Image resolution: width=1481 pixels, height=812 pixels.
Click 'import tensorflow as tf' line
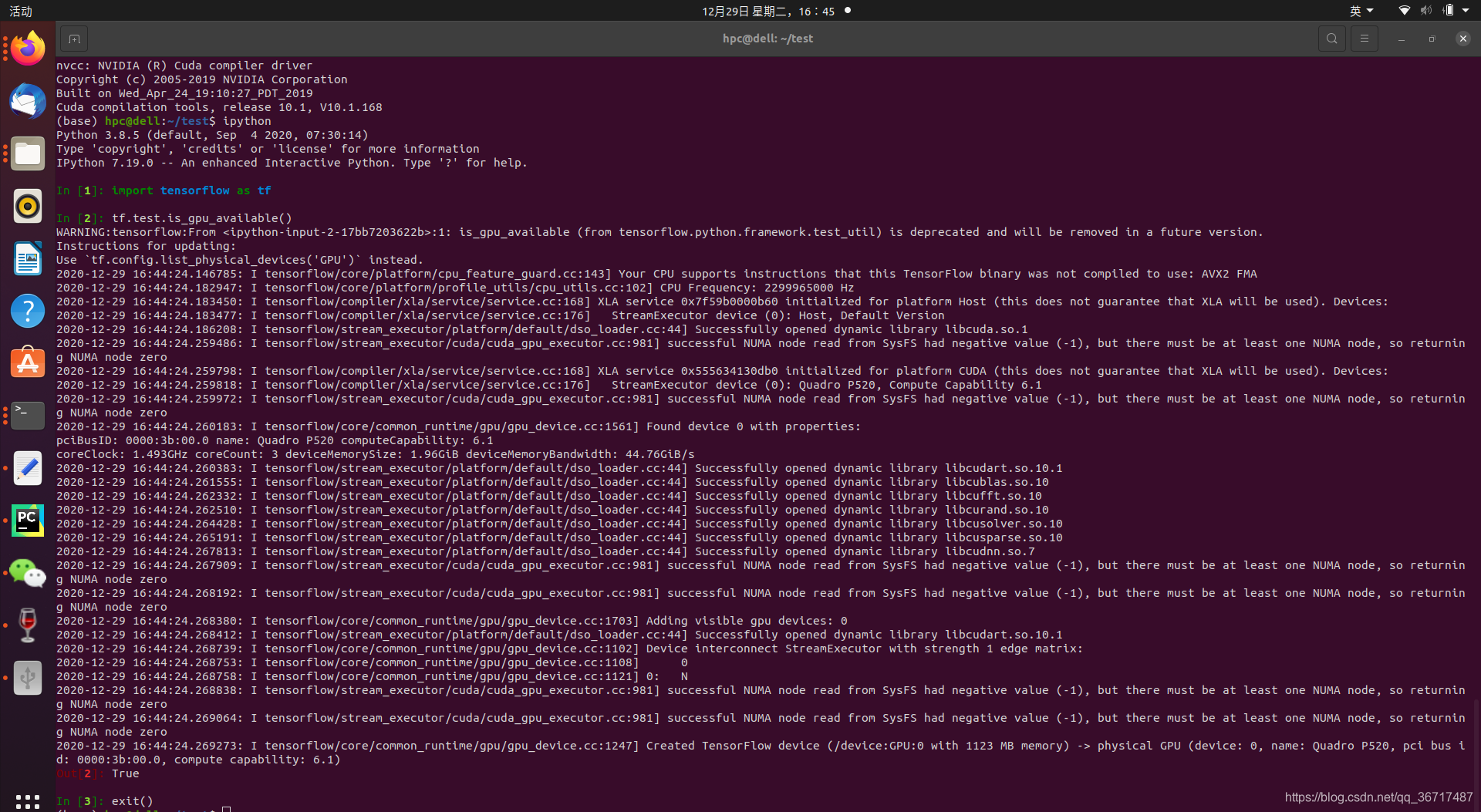(x=191, y=190)
